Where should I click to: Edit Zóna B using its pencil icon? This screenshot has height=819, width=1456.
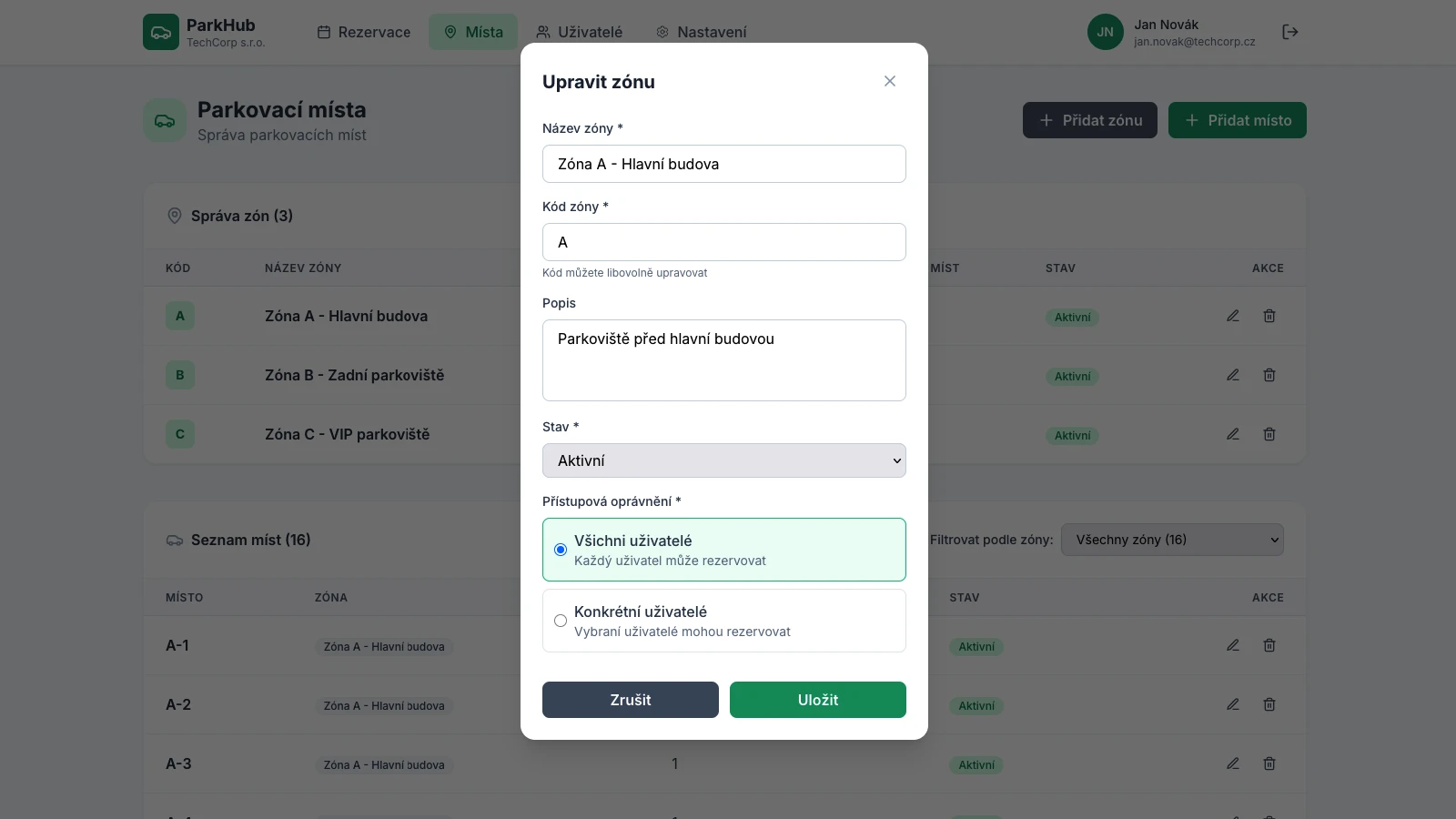pyautogui.click(x=1233, y=375)
